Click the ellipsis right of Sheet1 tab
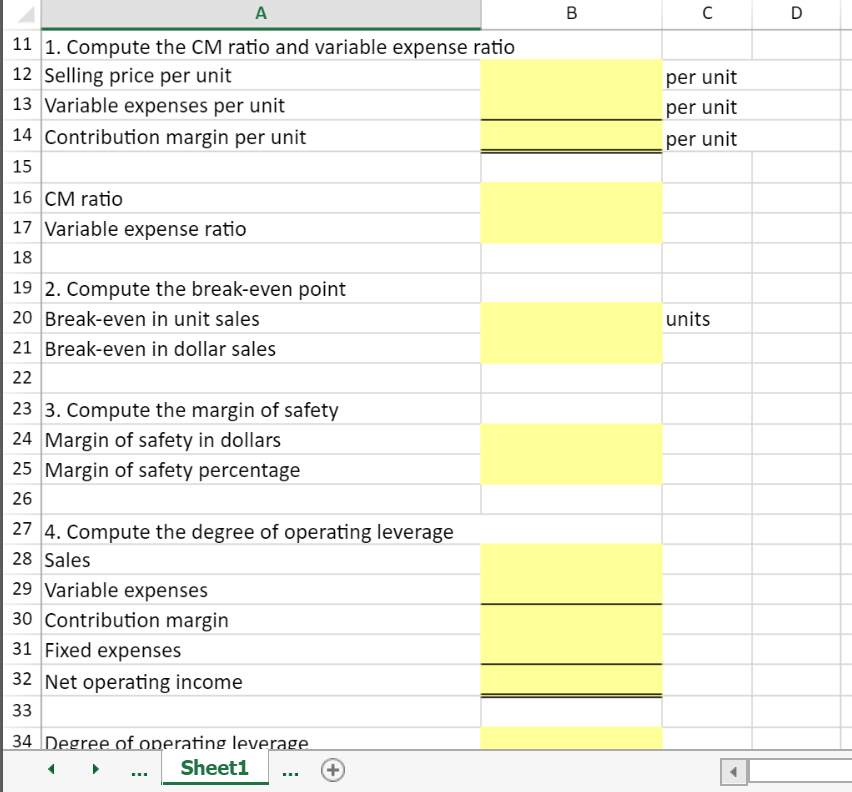Viewport: 852px width, 792px height. tap(288, 770)
